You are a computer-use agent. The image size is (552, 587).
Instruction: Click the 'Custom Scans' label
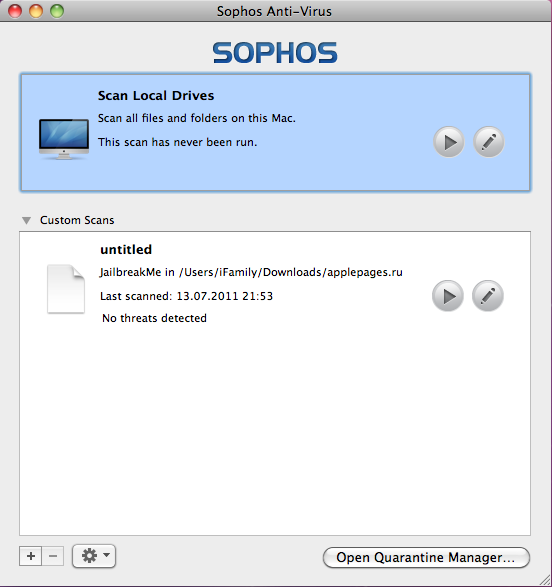(x=77, y=220)
